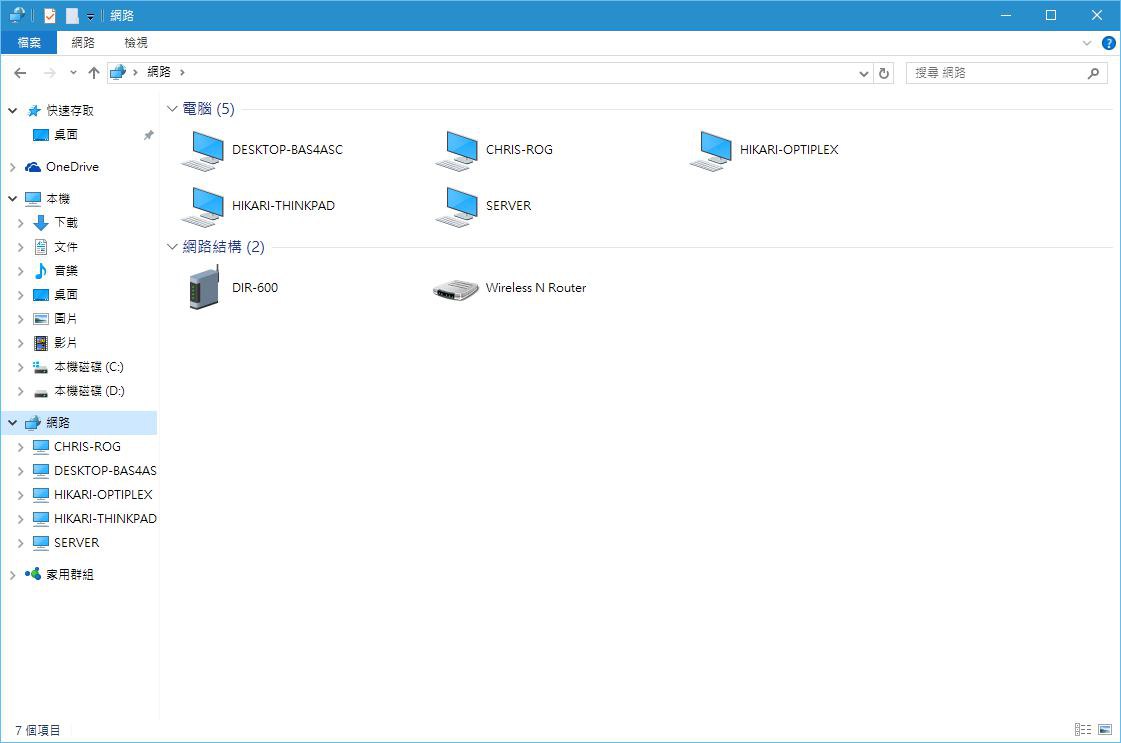This screenshot has width=1121, height=743.
Task: Go up one level with up arrow
Action: (94, 73)
